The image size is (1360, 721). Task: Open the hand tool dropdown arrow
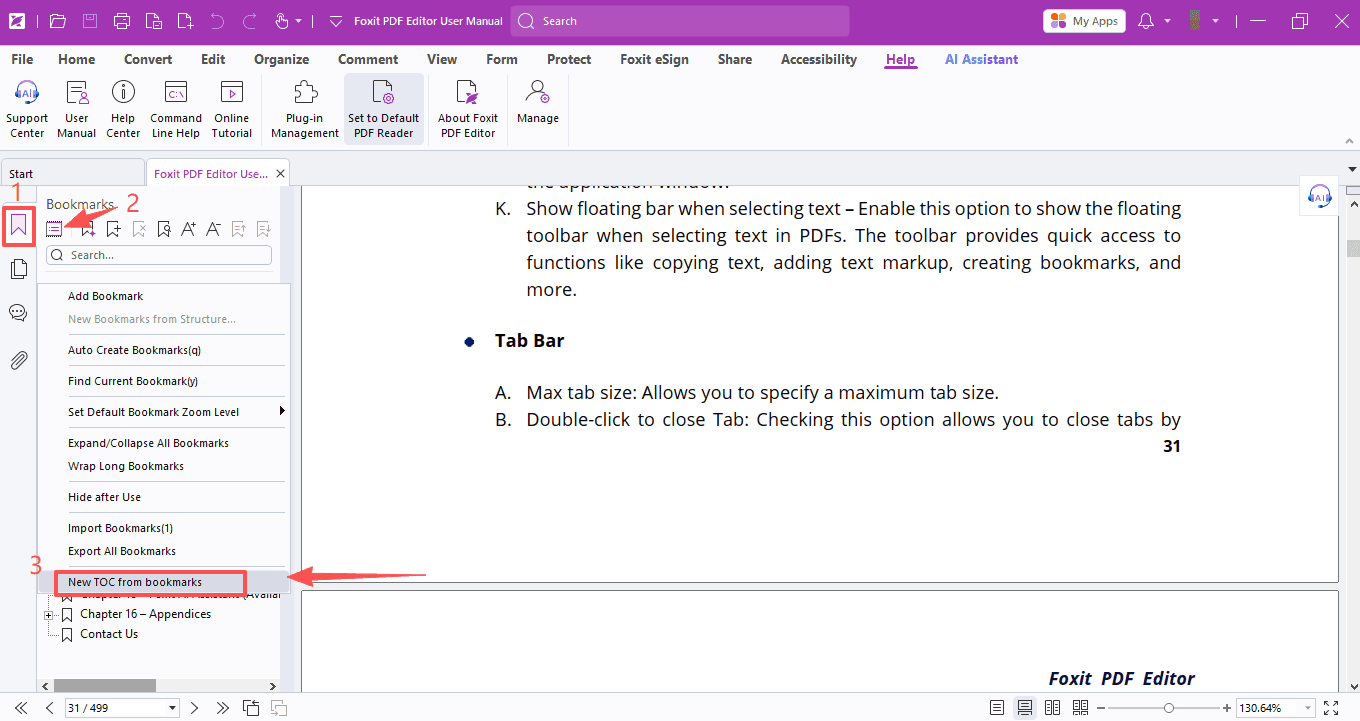299,21
